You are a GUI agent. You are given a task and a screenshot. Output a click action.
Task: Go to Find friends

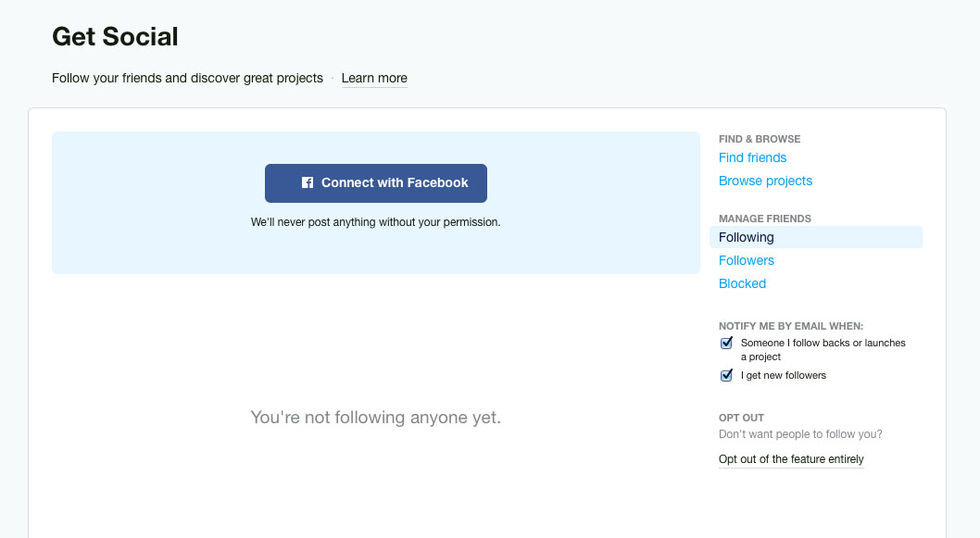point(752,158)
